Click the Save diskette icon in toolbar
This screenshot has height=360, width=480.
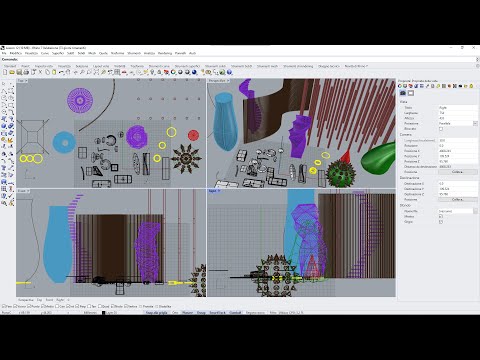pos(19,72)
